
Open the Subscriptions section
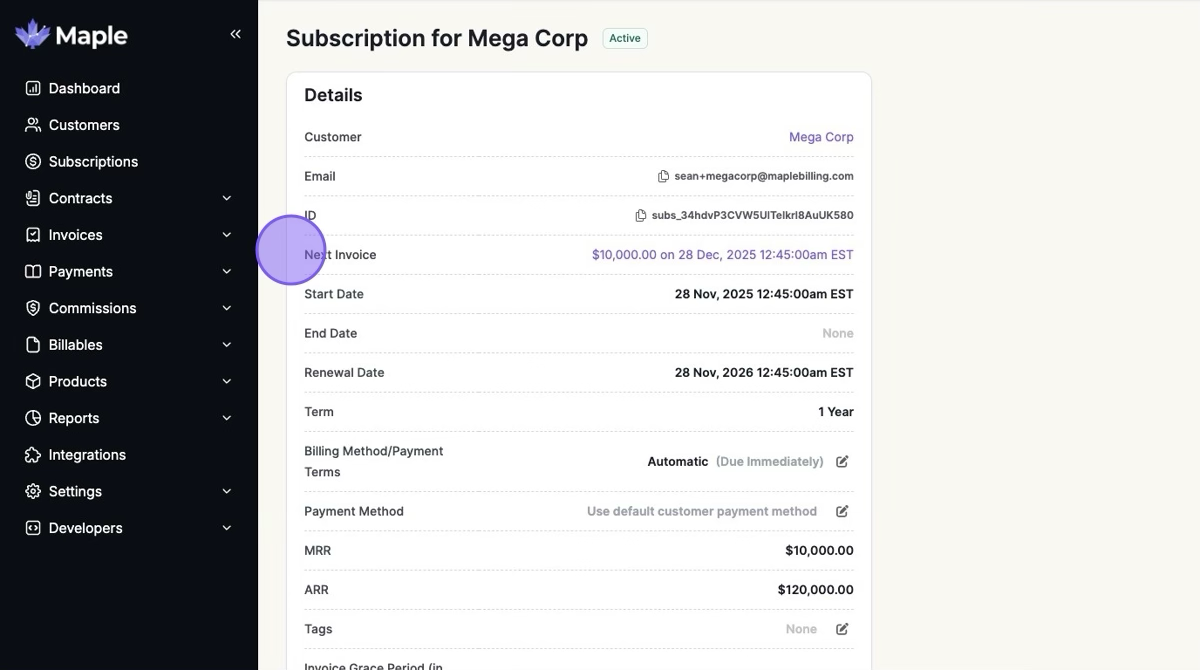(93, 162)
